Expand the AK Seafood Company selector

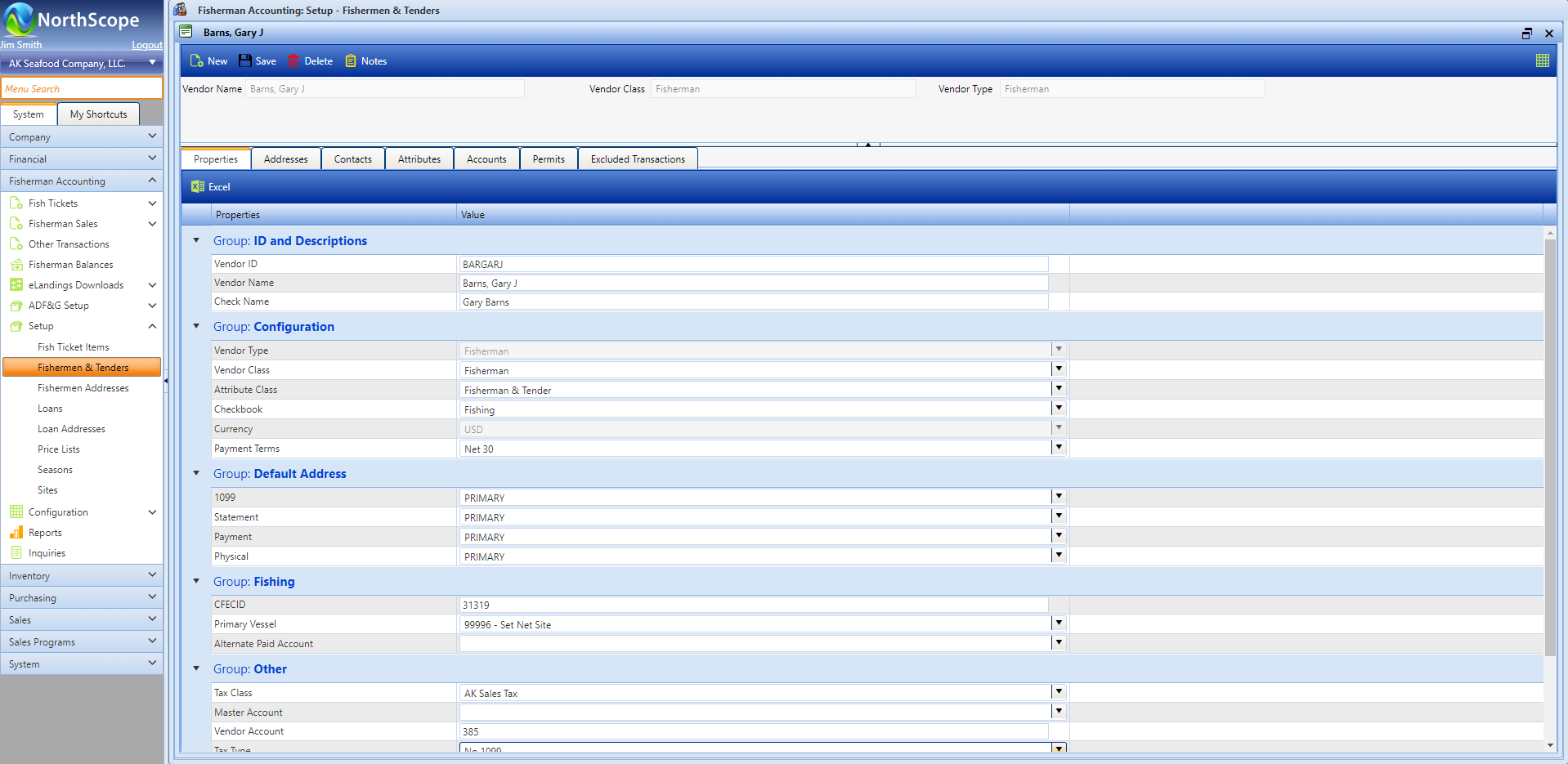tap(152, 63)
